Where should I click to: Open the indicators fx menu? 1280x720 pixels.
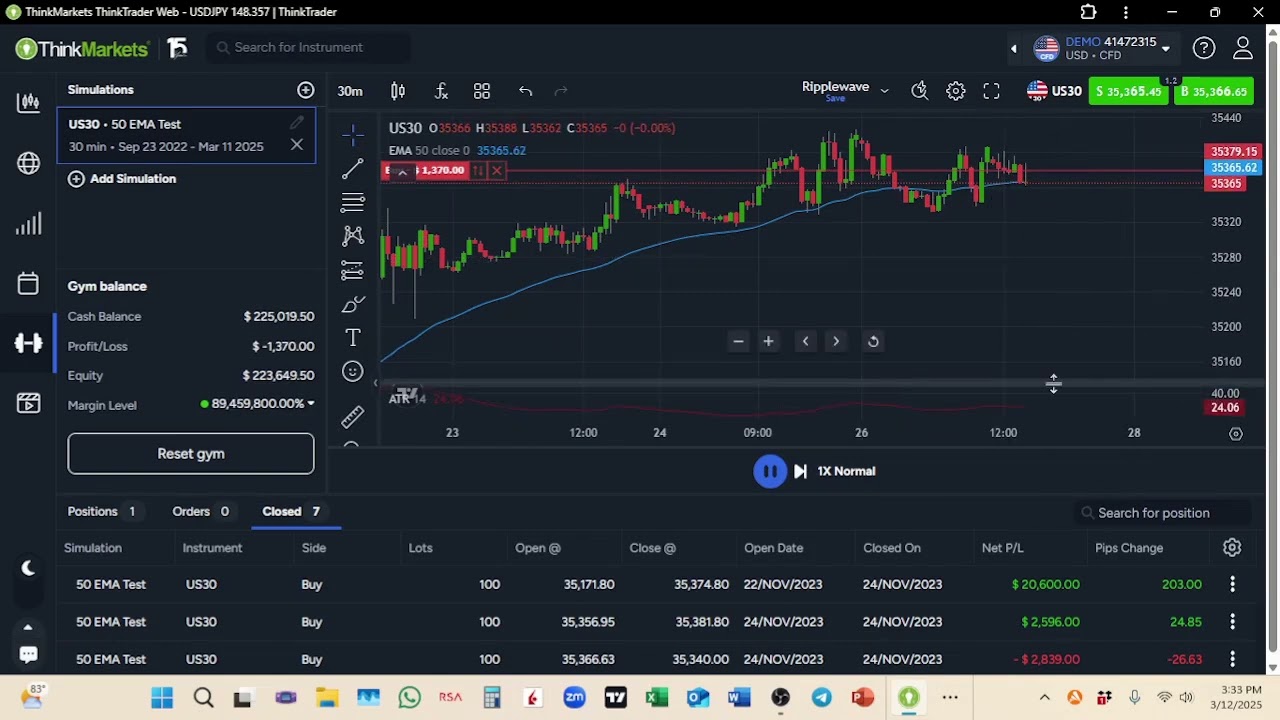(x=441, y=91)
